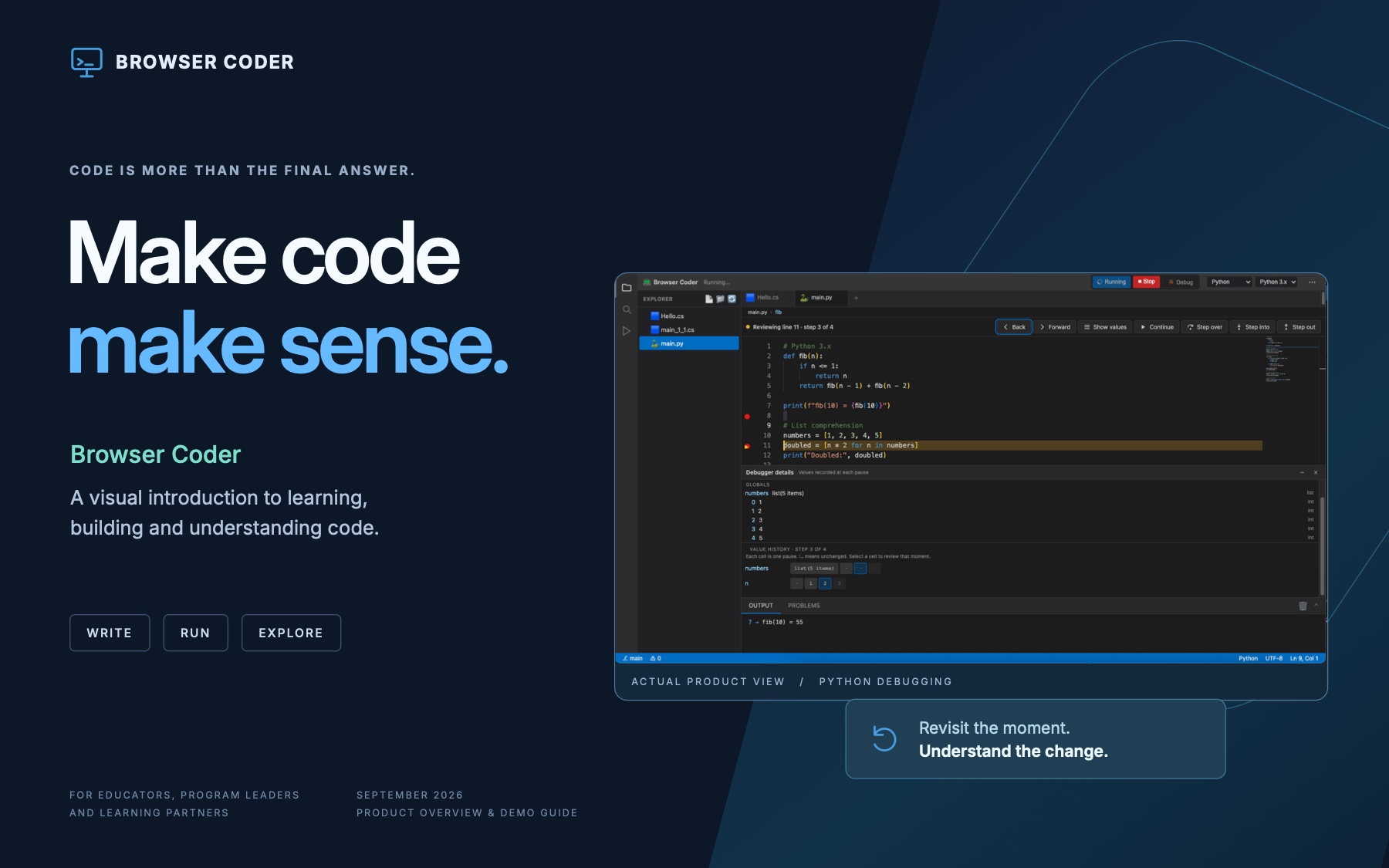The image size is (1389, 868).
Task: Toggle the red breakpoint on line 8
Action: [x=747, y=416]
